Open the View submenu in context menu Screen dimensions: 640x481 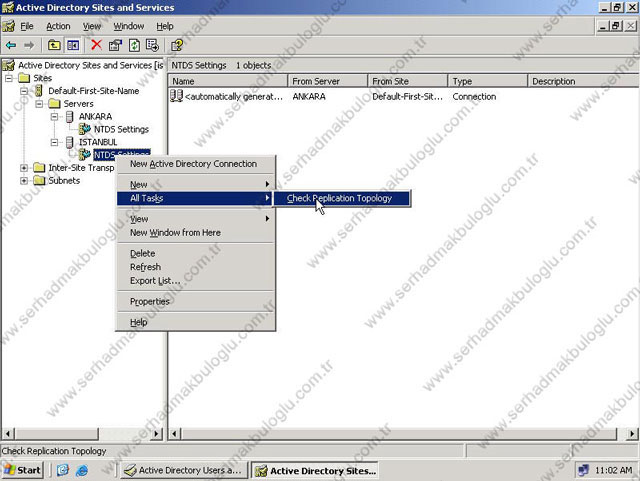click(196, 219)
